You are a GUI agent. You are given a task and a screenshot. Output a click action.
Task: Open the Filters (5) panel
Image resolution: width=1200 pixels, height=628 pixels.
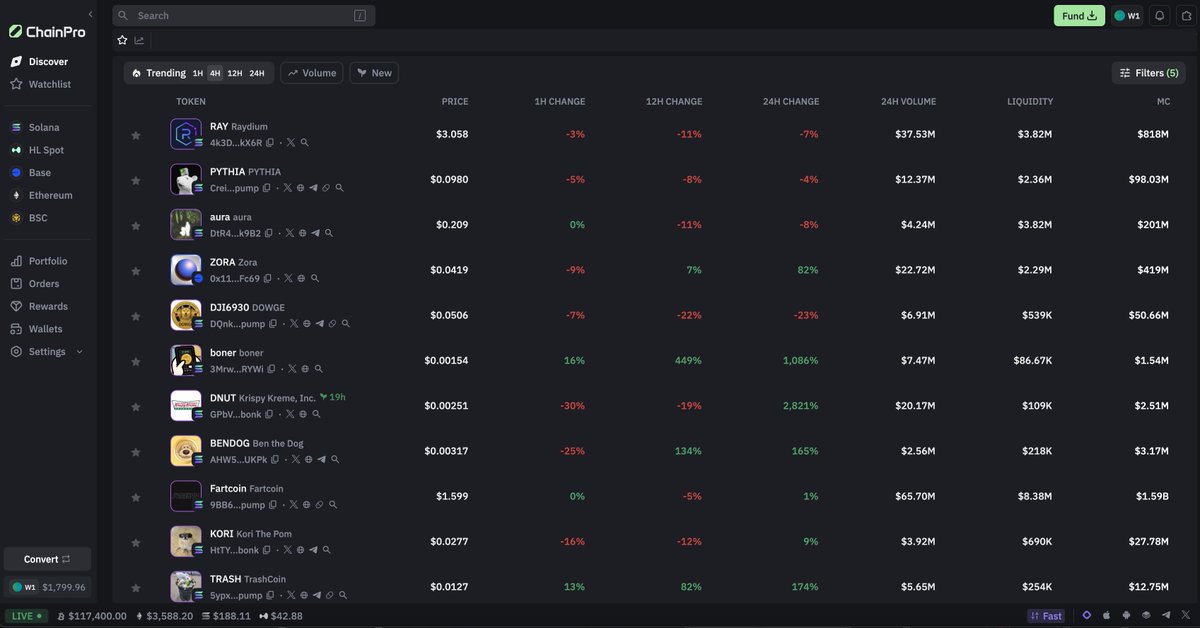(x=1149, y=73)
